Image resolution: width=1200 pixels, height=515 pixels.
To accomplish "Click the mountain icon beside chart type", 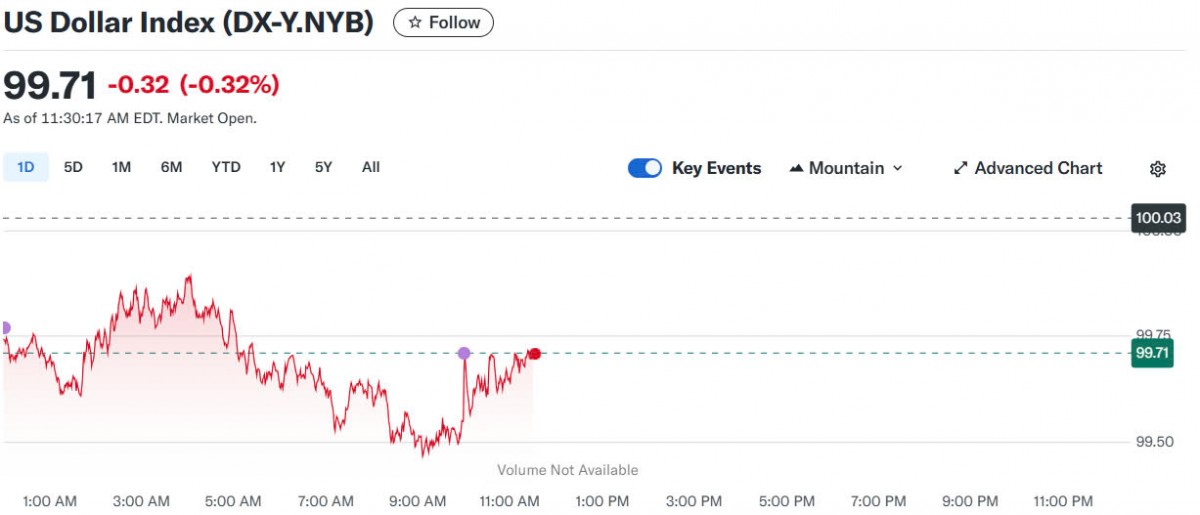I will coord(797,168).
